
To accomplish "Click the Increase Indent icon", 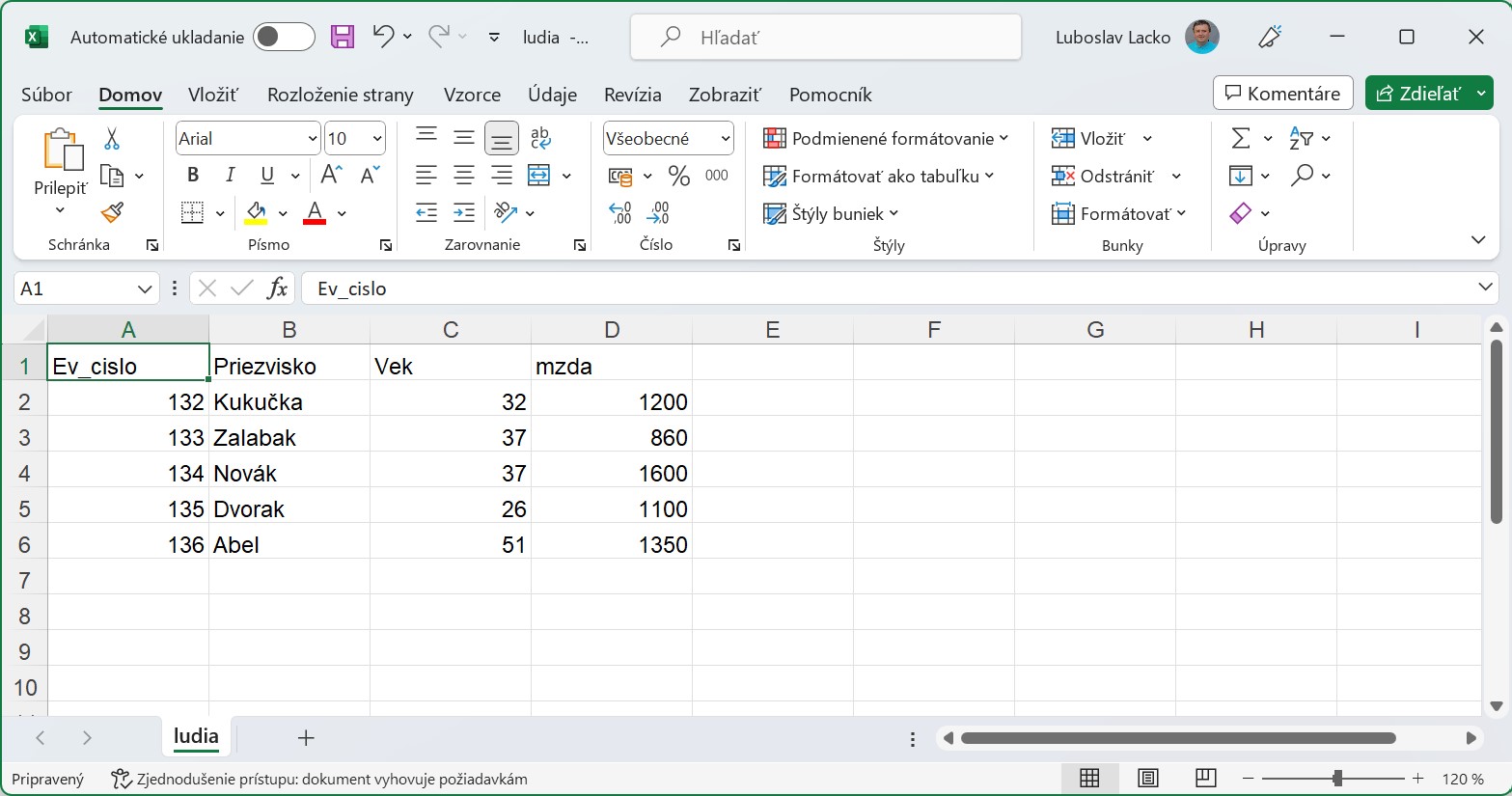I will click(x=464, y=212).
